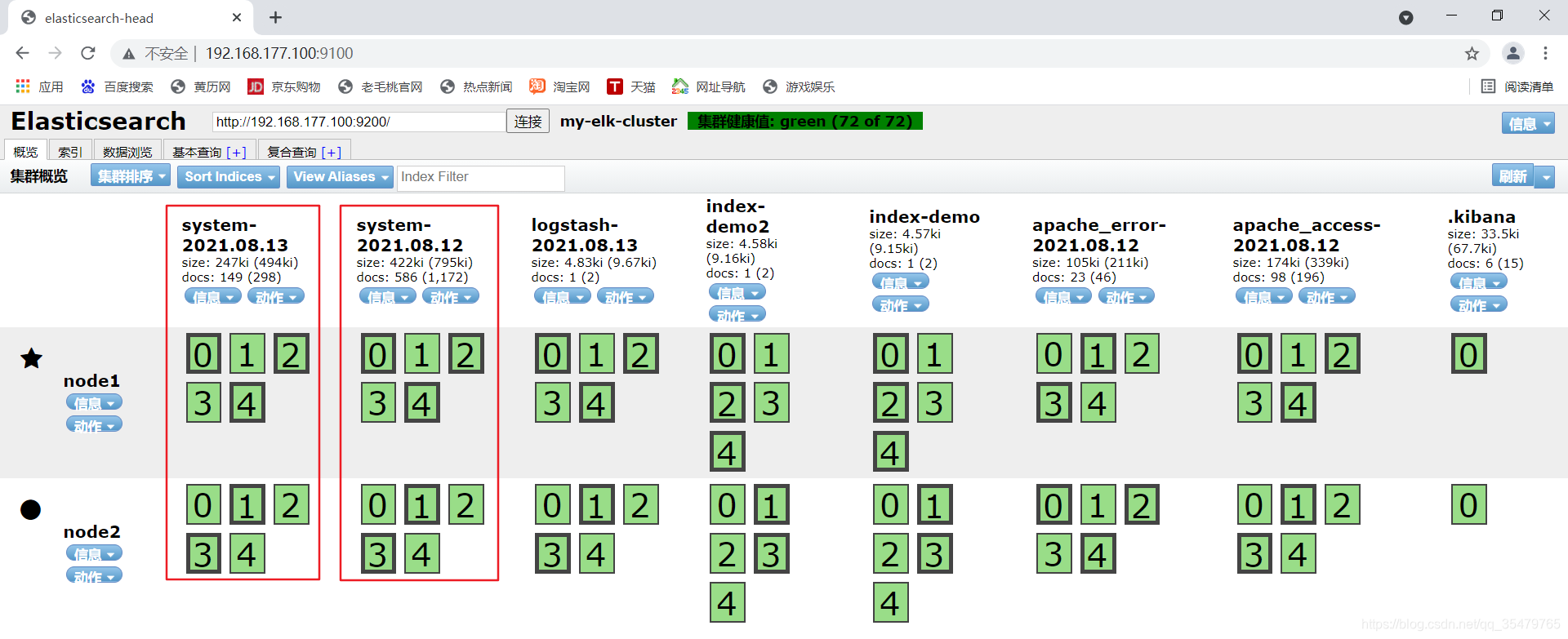Click the node1 master star icon
Screen dimensions: 1568x639
31,358
